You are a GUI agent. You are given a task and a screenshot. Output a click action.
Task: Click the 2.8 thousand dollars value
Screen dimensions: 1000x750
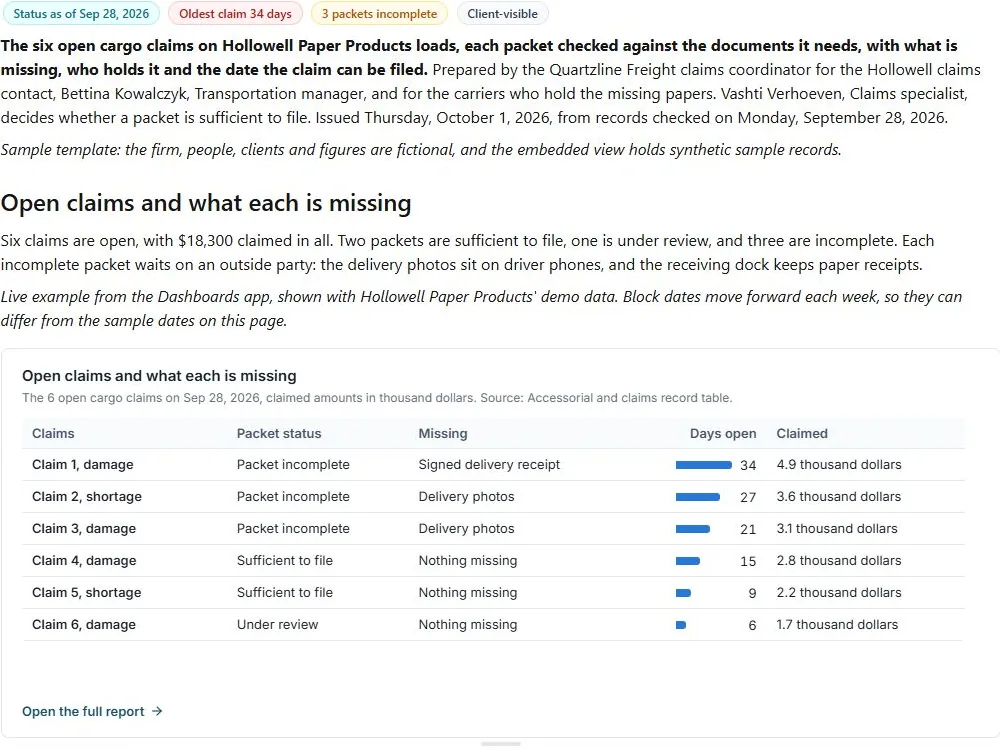point(839,561)
